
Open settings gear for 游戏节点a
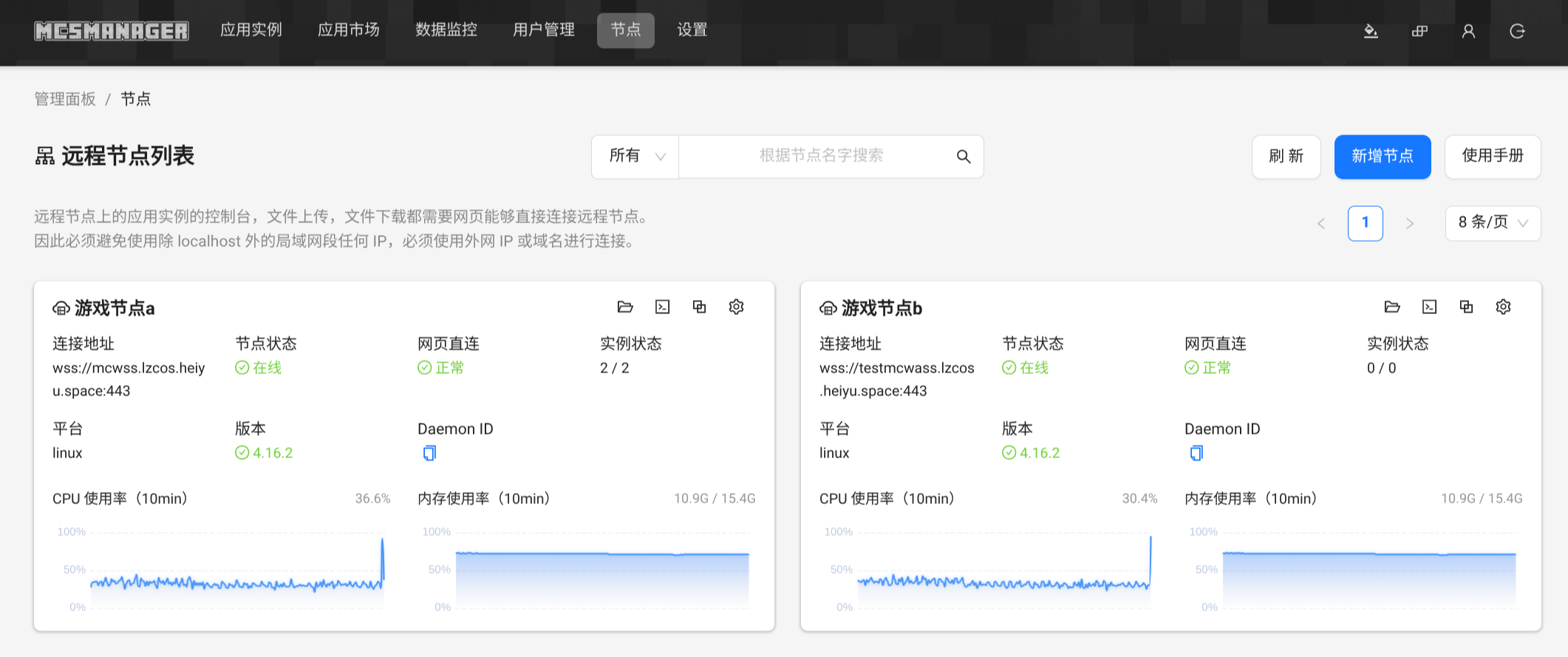[x=736, y=307]
